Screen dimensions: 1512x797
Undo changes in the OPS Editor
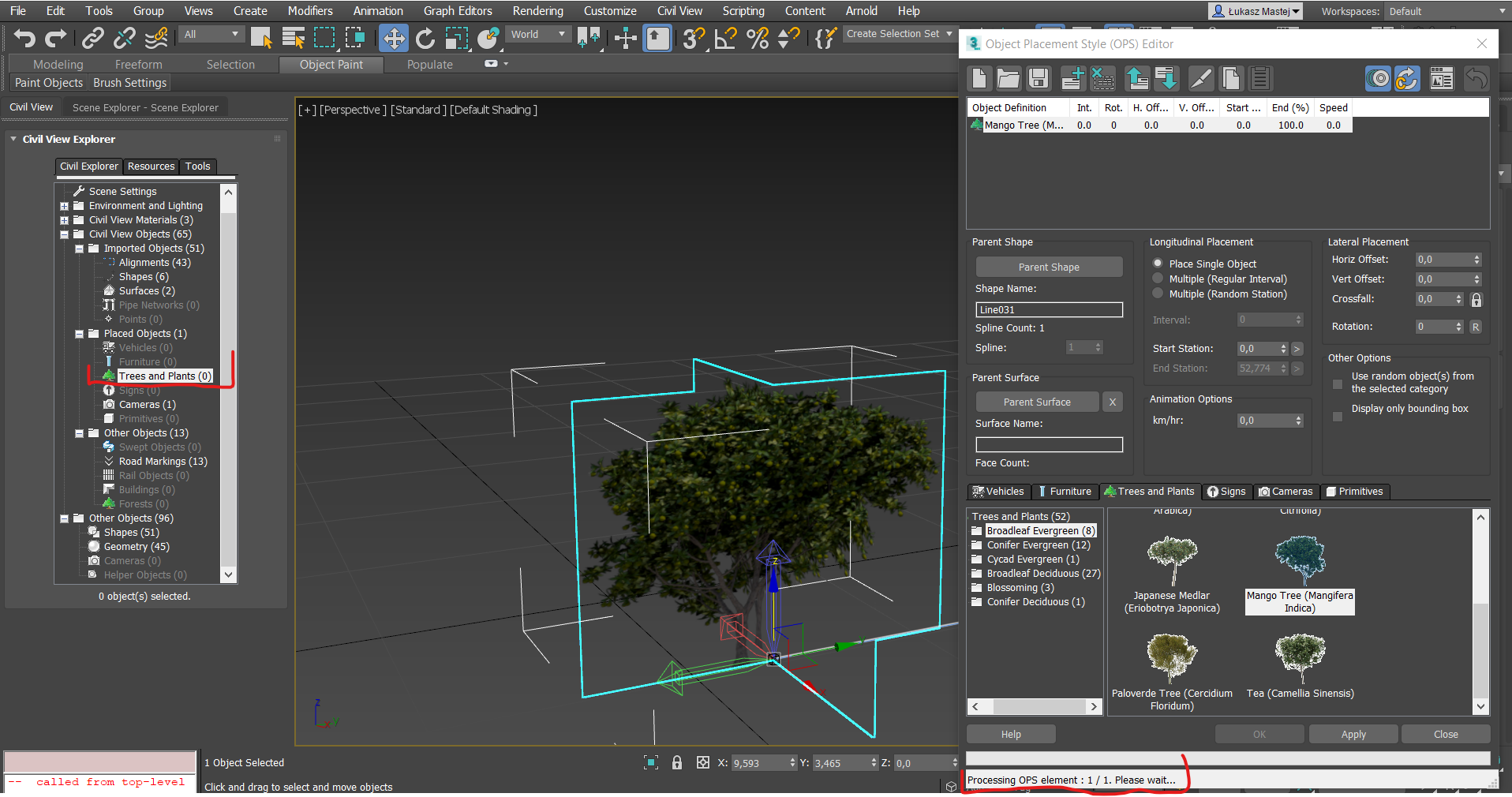tap(1475, 78)
